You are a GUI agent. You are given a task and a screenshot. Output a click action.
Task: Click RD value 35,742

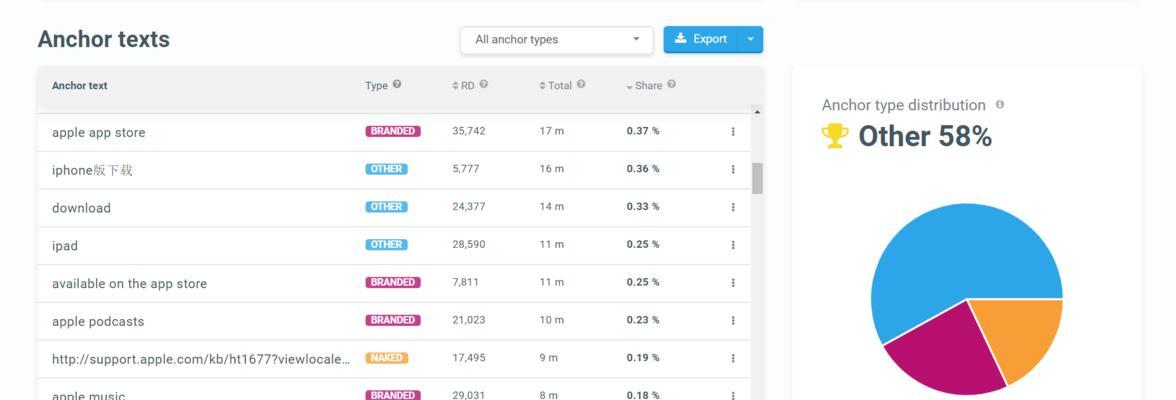(x=469, y=131)
